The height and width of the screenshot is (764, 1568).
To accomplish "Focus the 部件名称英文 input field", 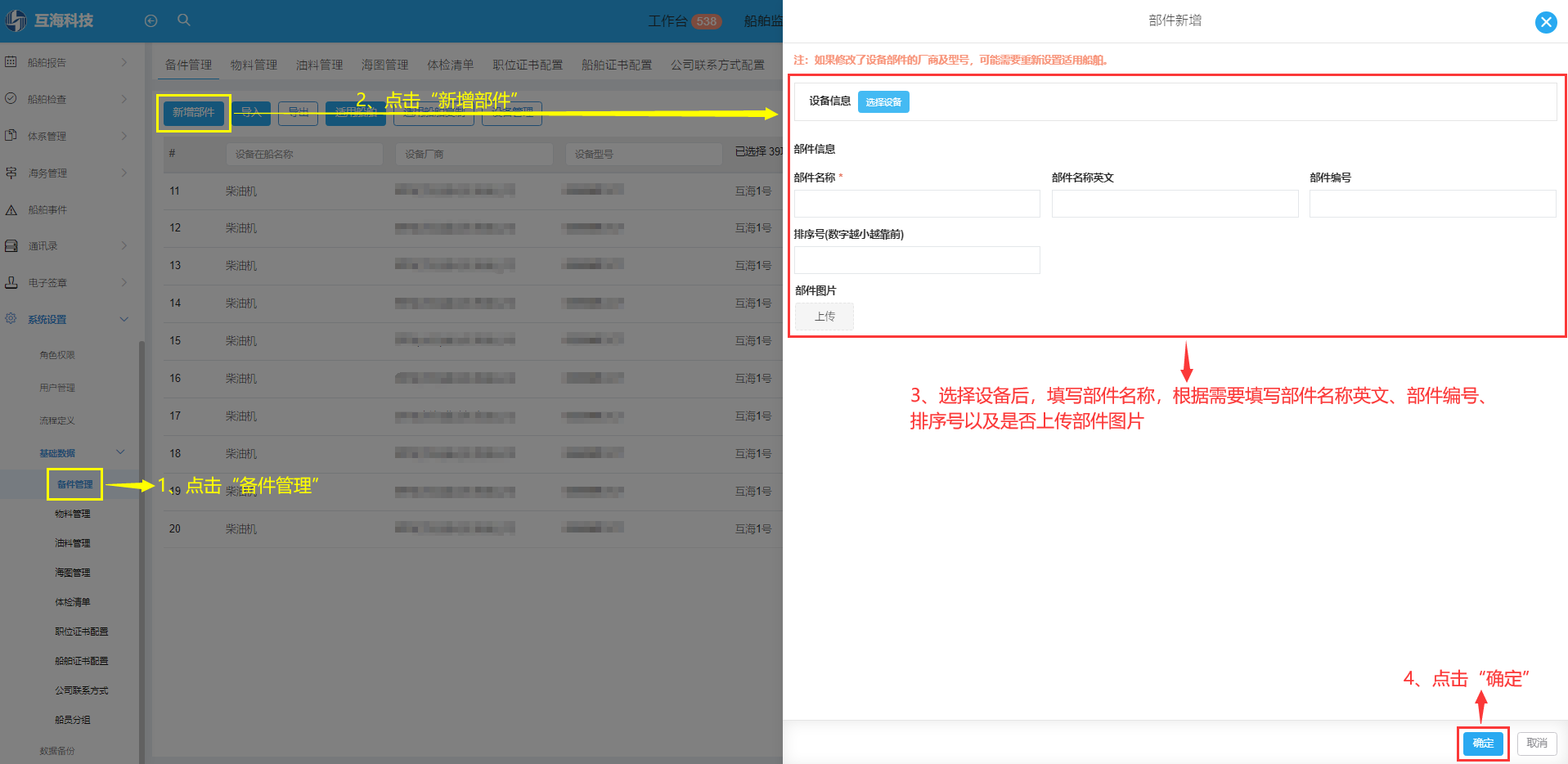I will (x=1175, y=204).
